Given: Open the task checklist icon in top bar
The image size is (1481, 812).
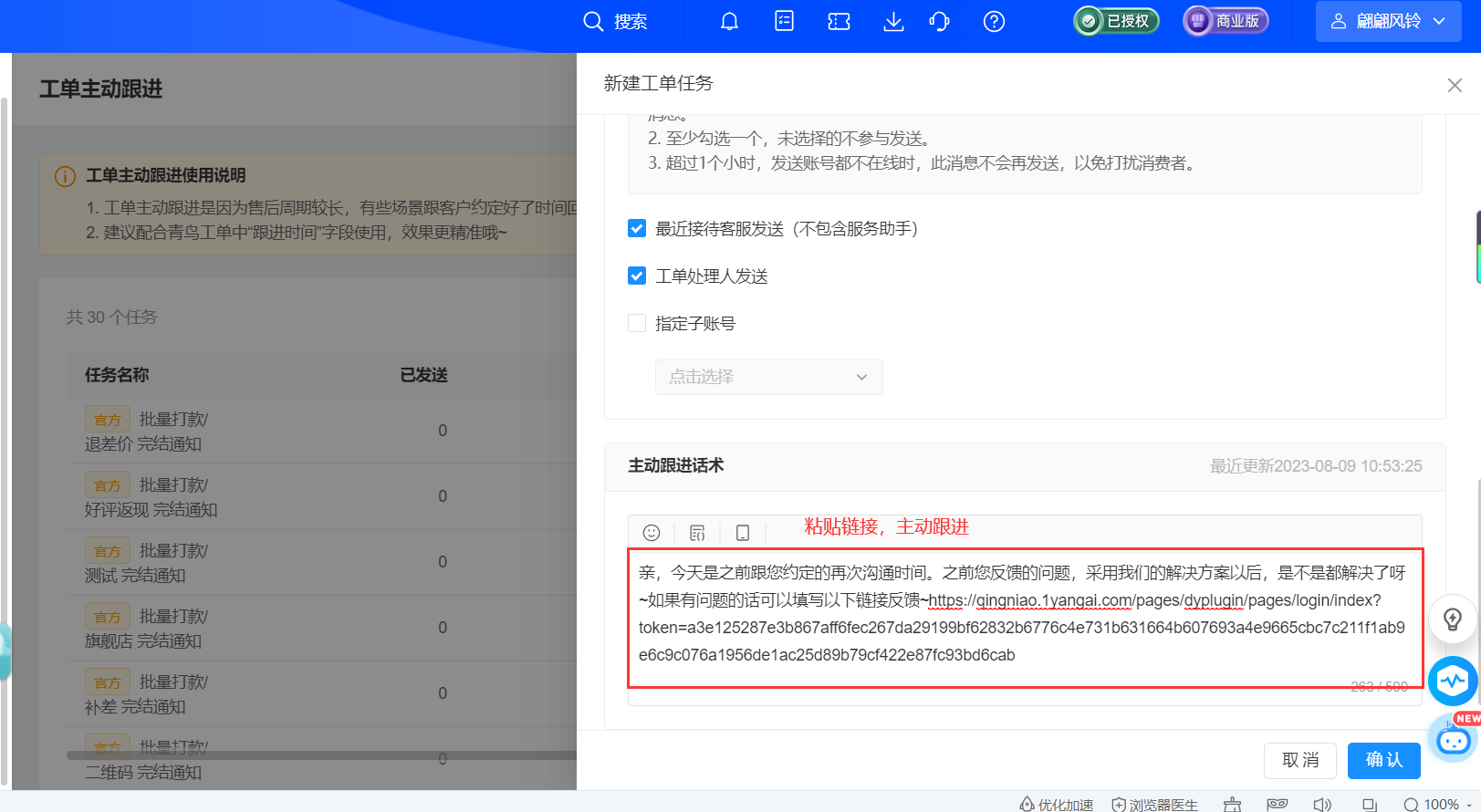Looking at the screenshot, I should (x=784, y=21).
